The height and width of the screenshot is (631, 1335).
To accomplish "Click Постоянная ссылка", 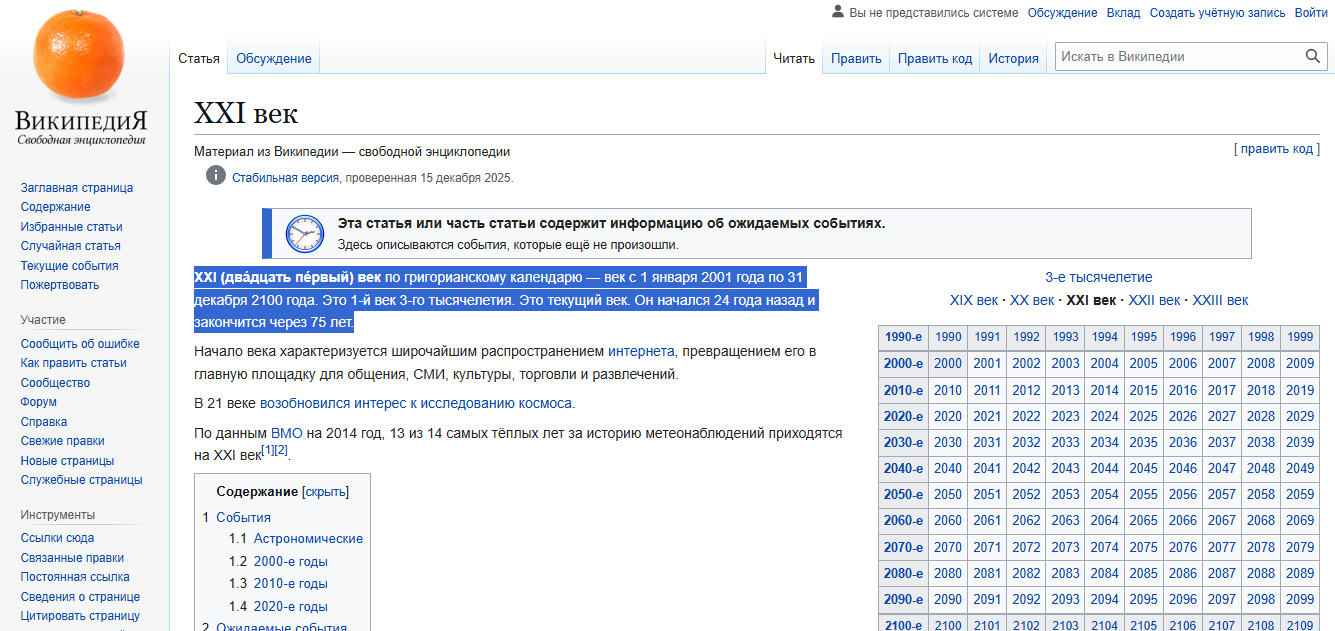I will 75,577.
